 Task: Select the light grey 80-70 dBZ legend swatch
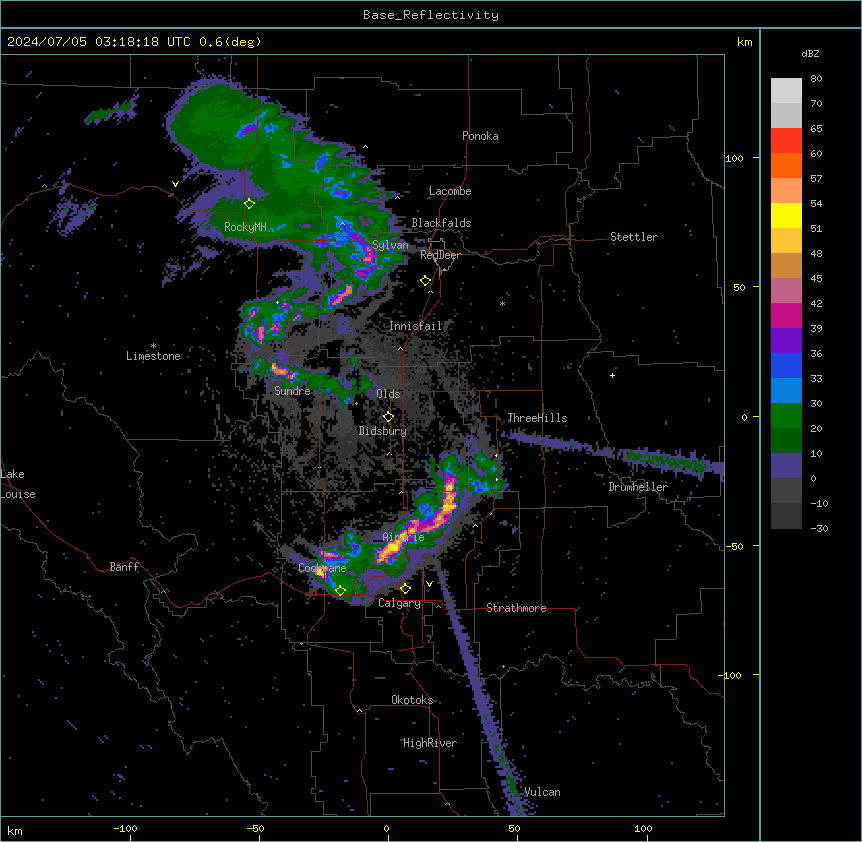point(786,91)
